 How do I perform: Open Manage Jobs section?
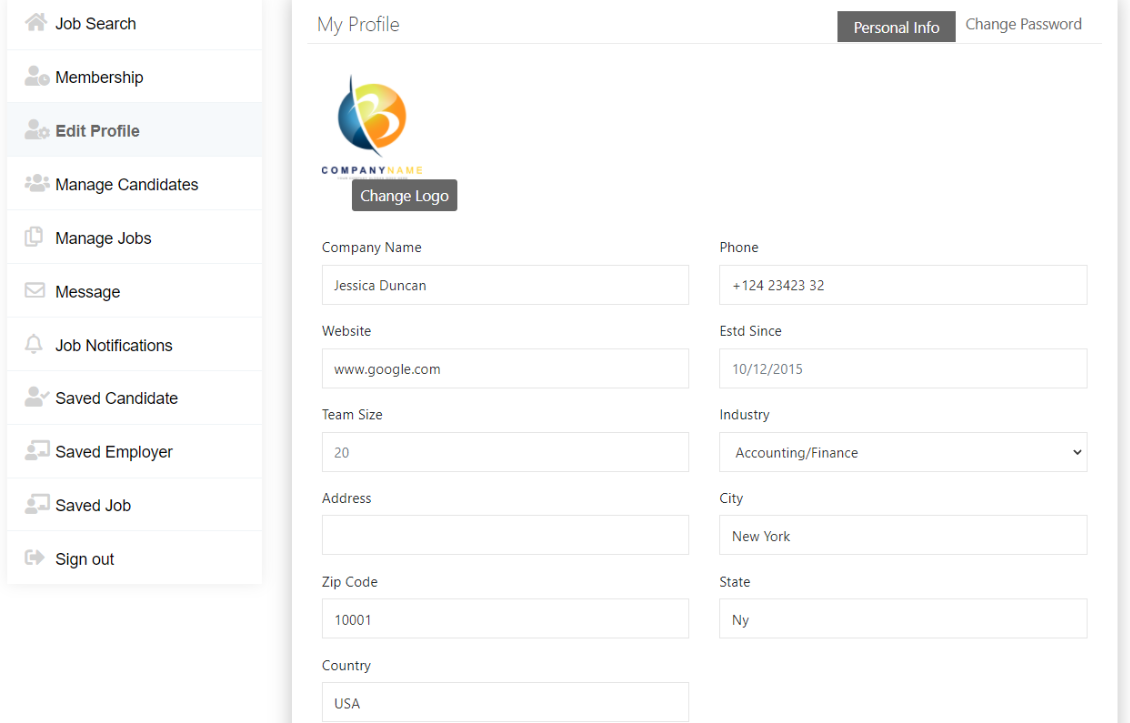[x=134, y=237]
